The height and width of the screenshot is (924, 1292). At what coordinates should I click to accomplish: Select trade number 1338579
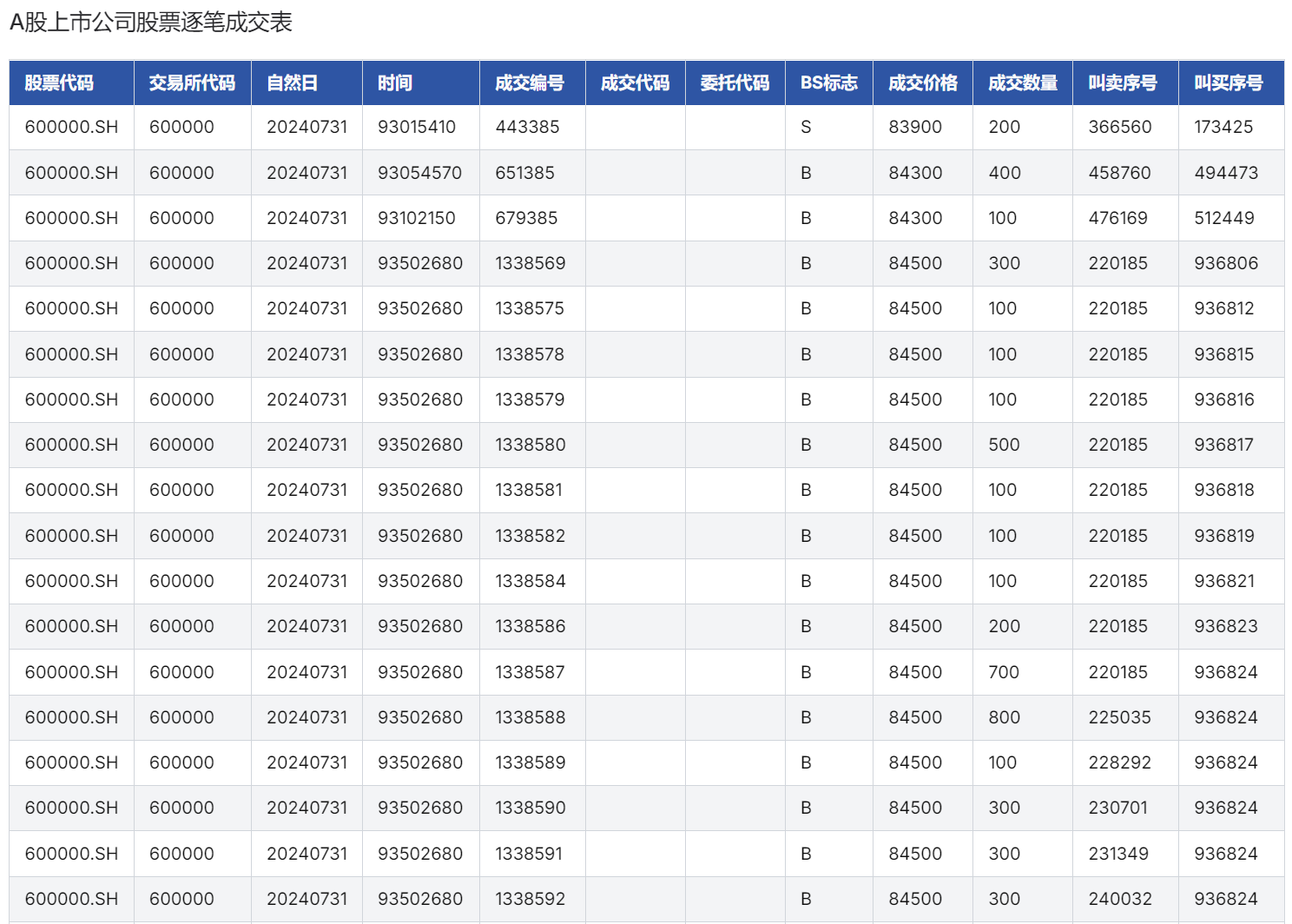click(530, 399)
